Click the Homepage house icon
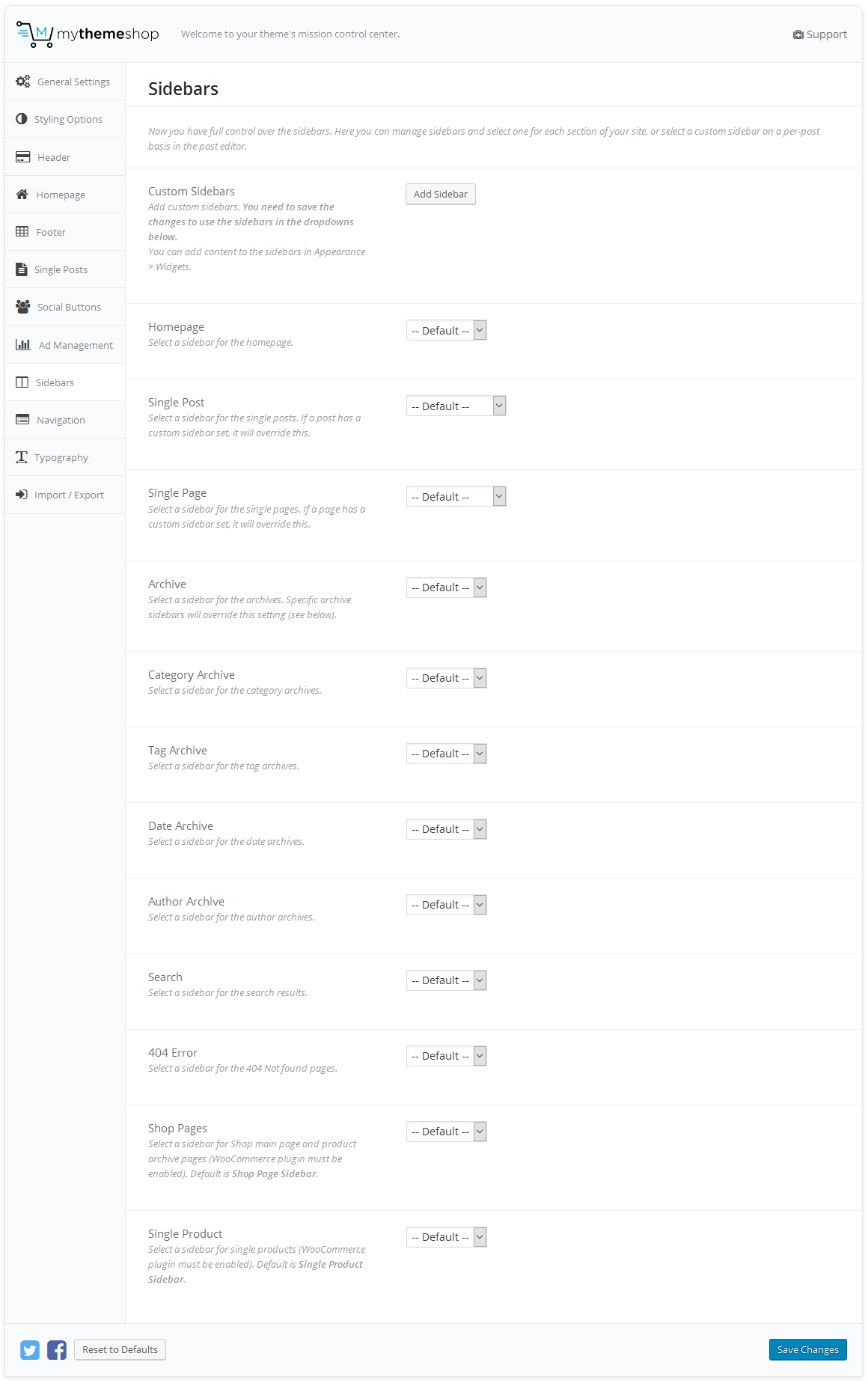This screenshot has width=868, height=1383. point(22,195)
